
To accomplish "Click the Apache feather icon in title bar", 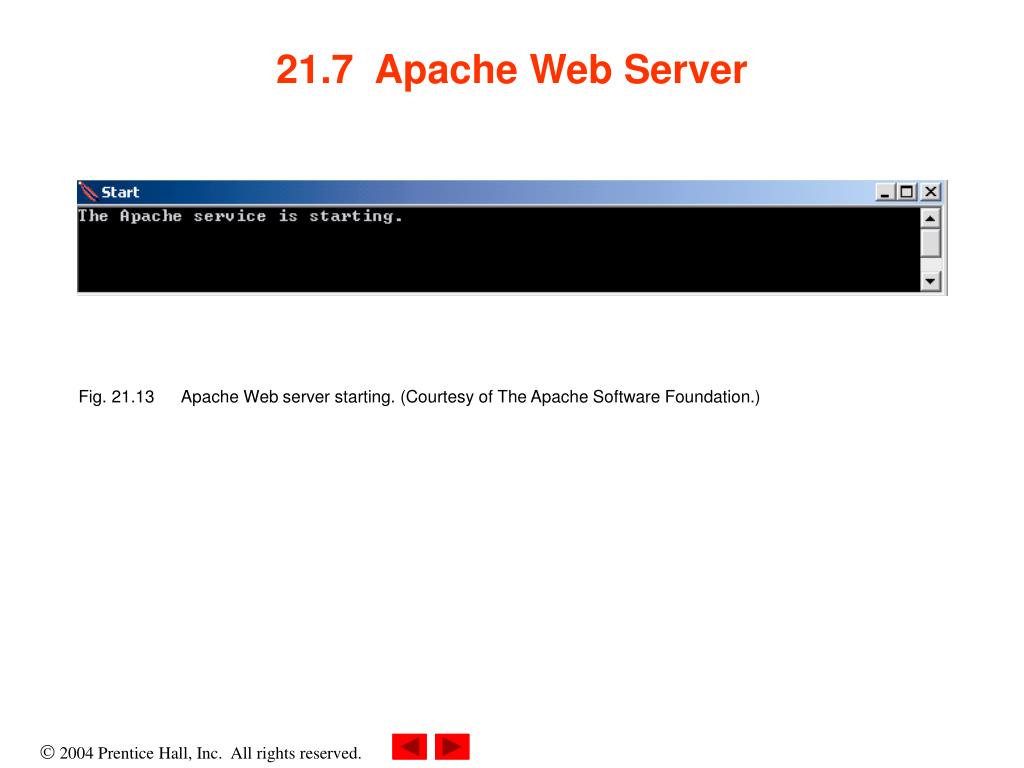I will pyautogui.click(x=88, y=192).
